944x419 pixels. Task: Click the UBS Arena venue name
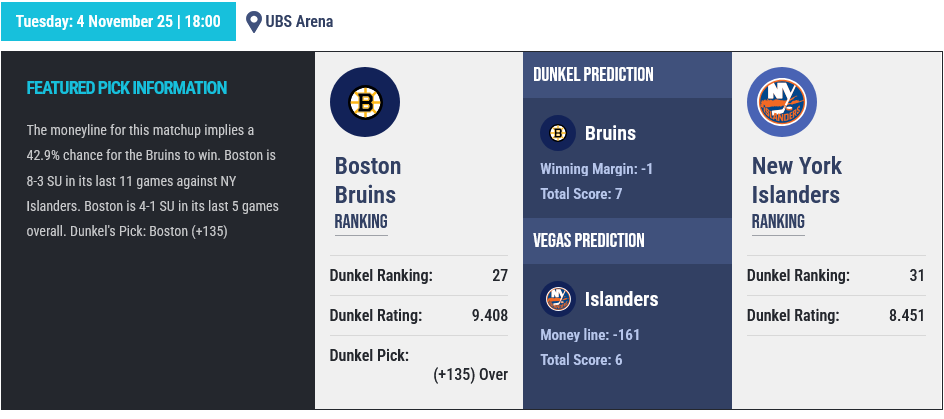point(299,21)
